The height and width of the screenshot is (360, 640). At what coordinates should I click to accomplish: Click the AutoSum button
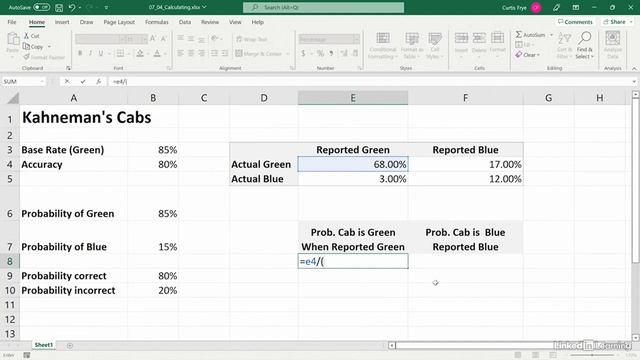[x=531, y=35]
